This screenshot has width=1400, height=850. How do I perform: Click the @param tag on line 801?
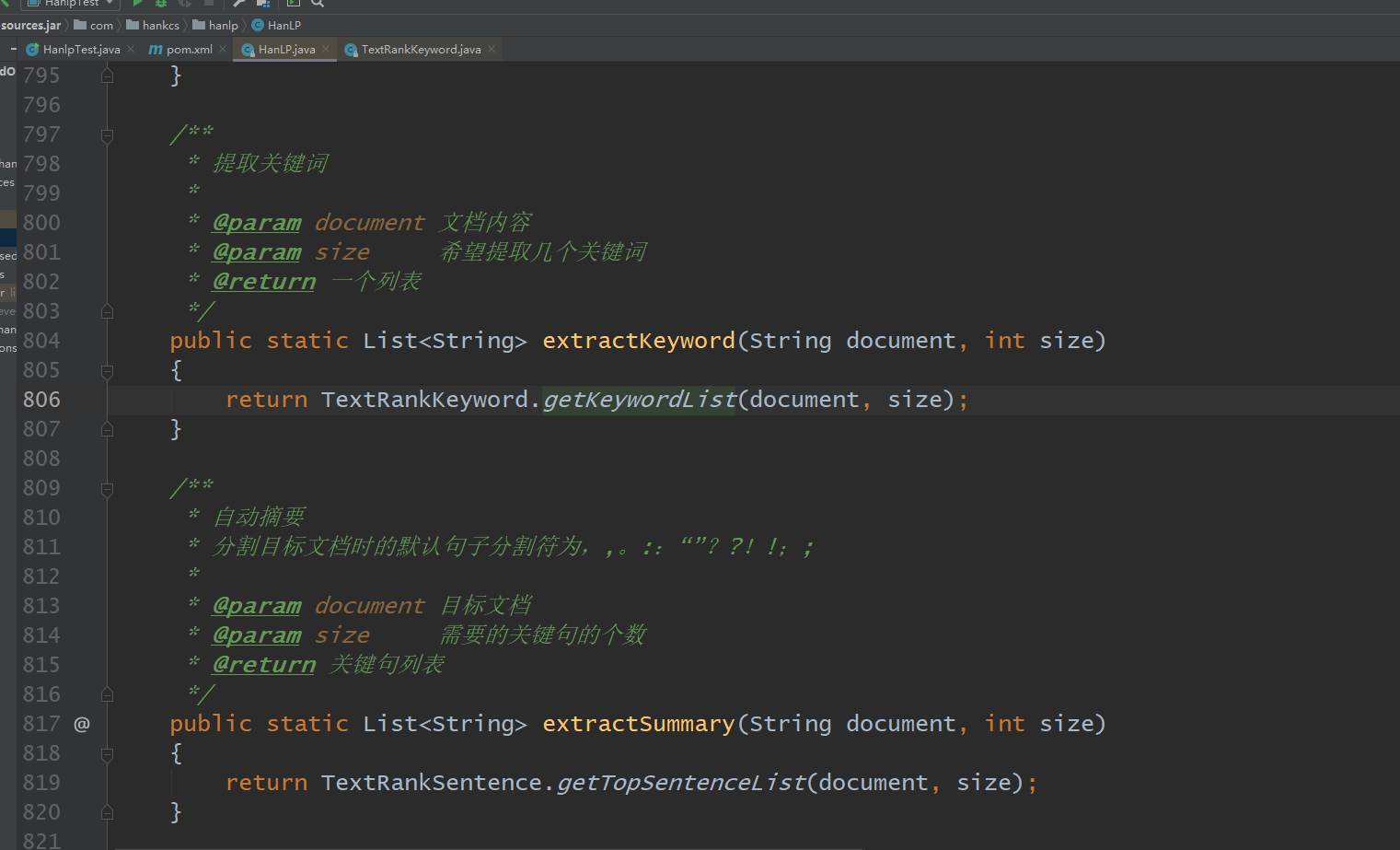(257, 252)
